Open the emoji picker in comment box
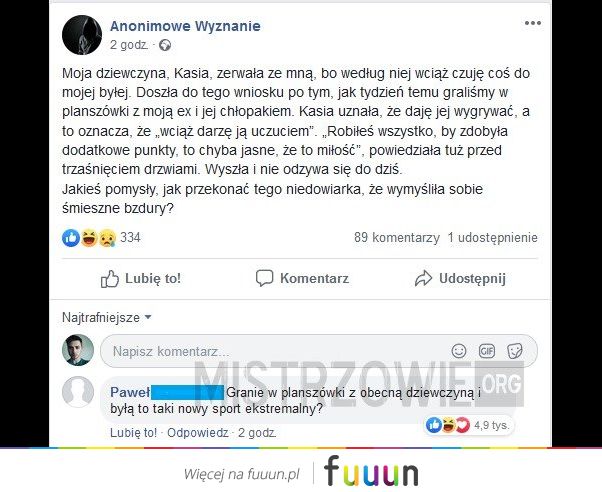The width and height of the screenshot is (602, 492). (x=459, y=351)
